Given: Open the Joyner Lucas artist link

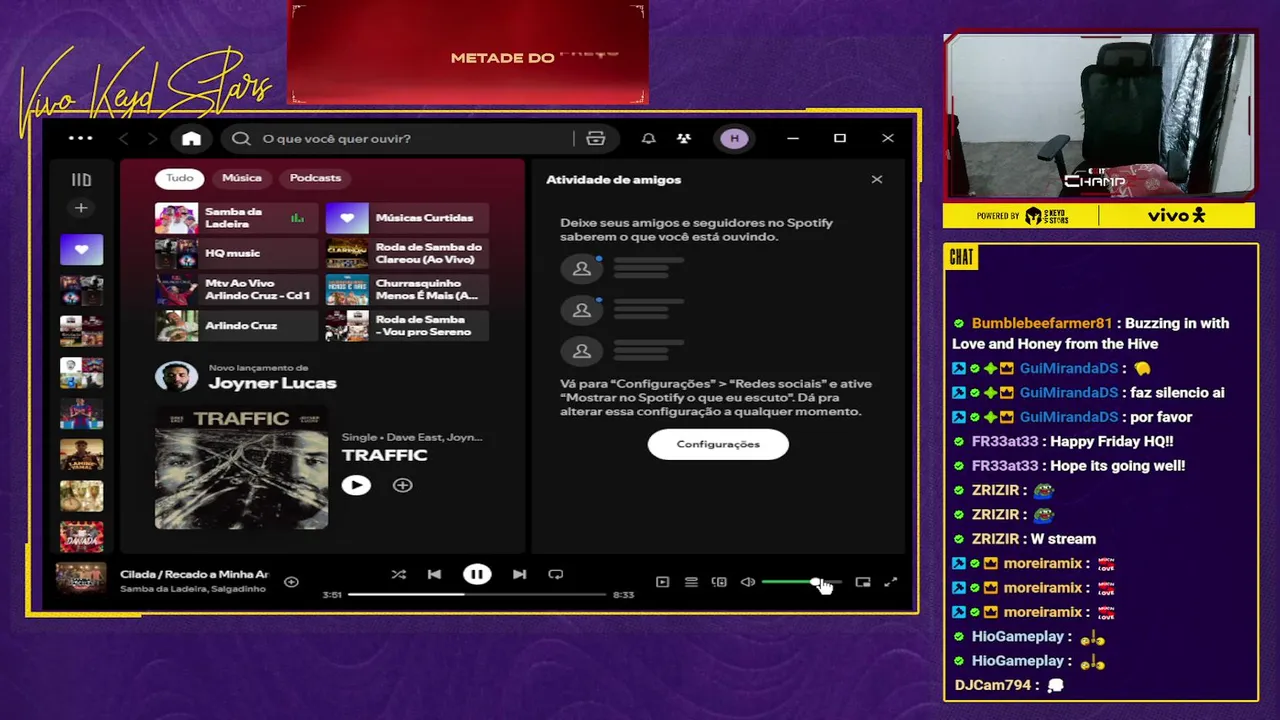Looking at the screenshot, I should tap(272, 384).
